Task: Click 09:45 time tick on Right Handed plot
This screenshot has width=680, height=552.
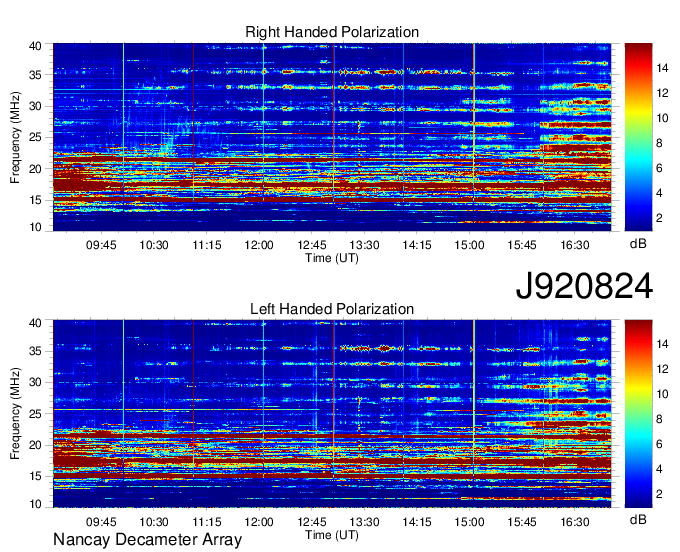Action: point(101,245)
